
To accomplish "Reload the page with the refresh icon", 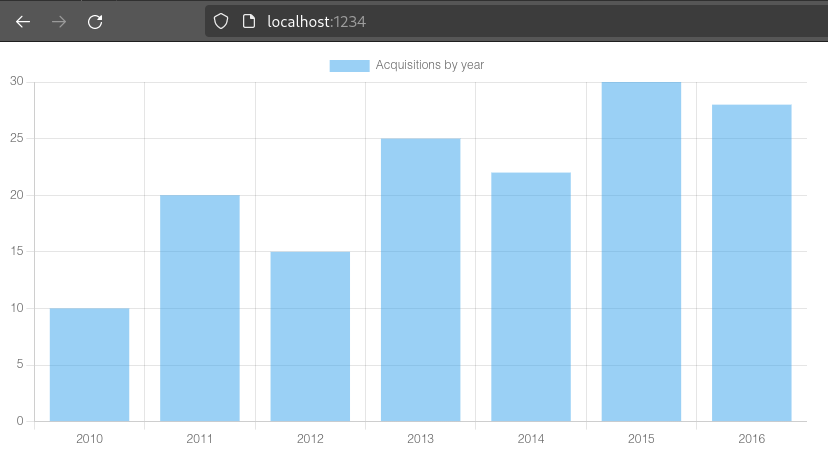I will pos(95,21).
